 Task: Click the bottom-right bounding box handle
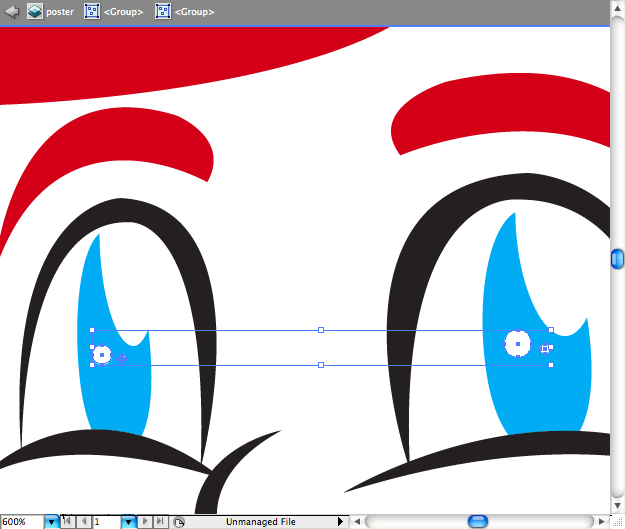(551, 365)
